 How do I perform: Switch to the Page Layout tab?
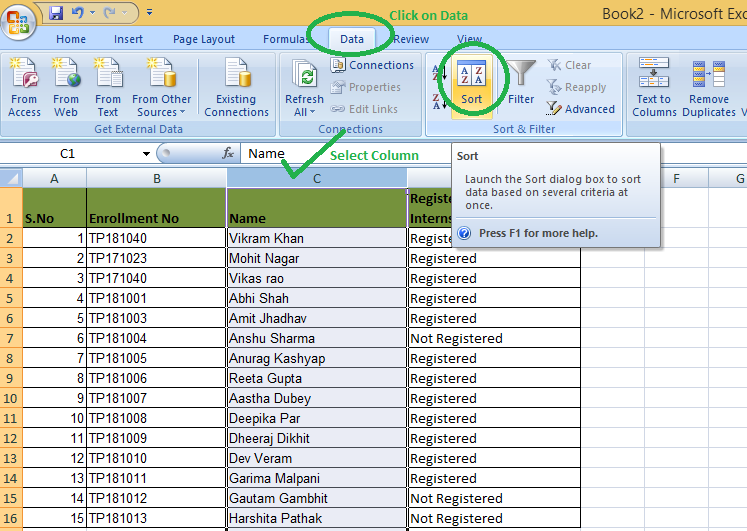[x=204, y=39]
